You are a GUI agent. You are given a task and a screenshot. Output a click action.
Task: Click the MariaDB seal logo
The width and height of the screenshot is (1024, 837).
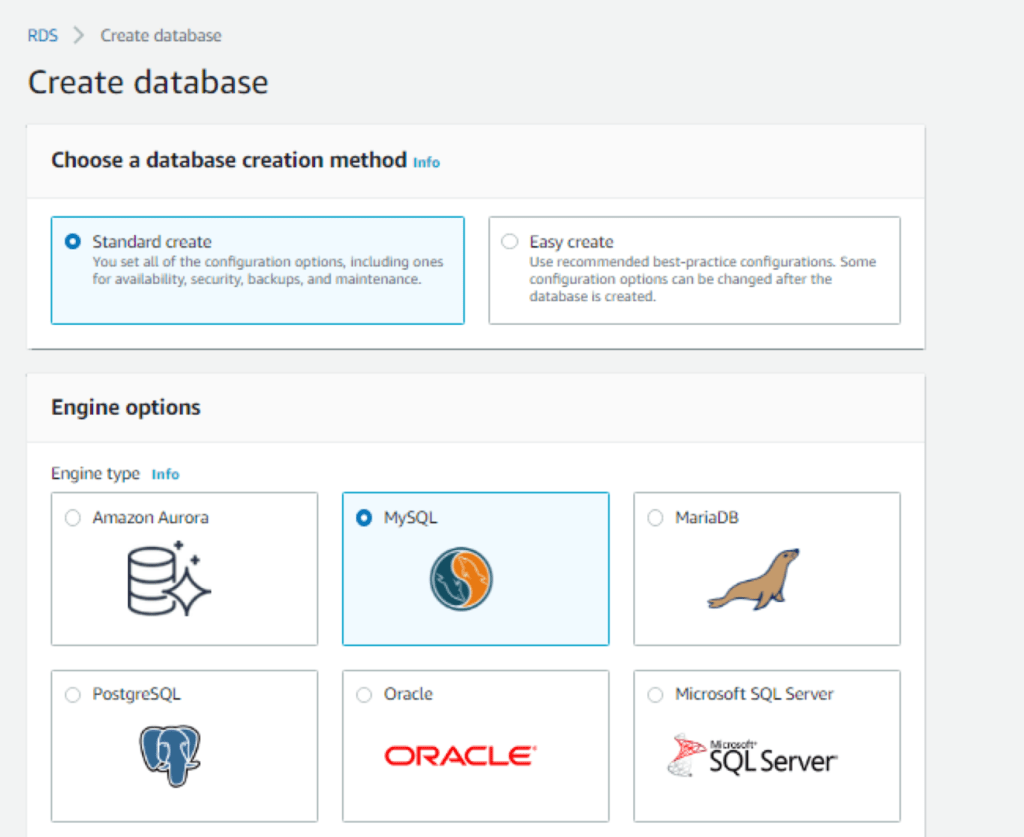click(753, 579)
